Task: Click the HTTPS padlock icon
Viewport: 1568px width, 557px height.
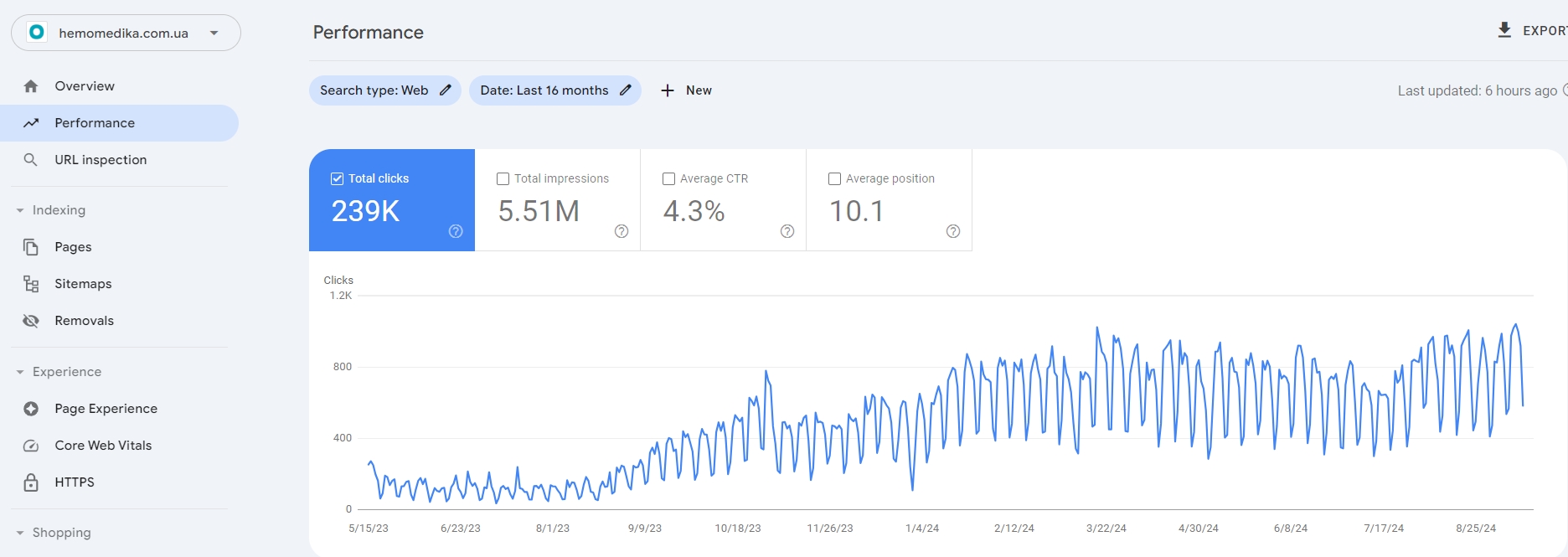Action: (x=31, y=482)
